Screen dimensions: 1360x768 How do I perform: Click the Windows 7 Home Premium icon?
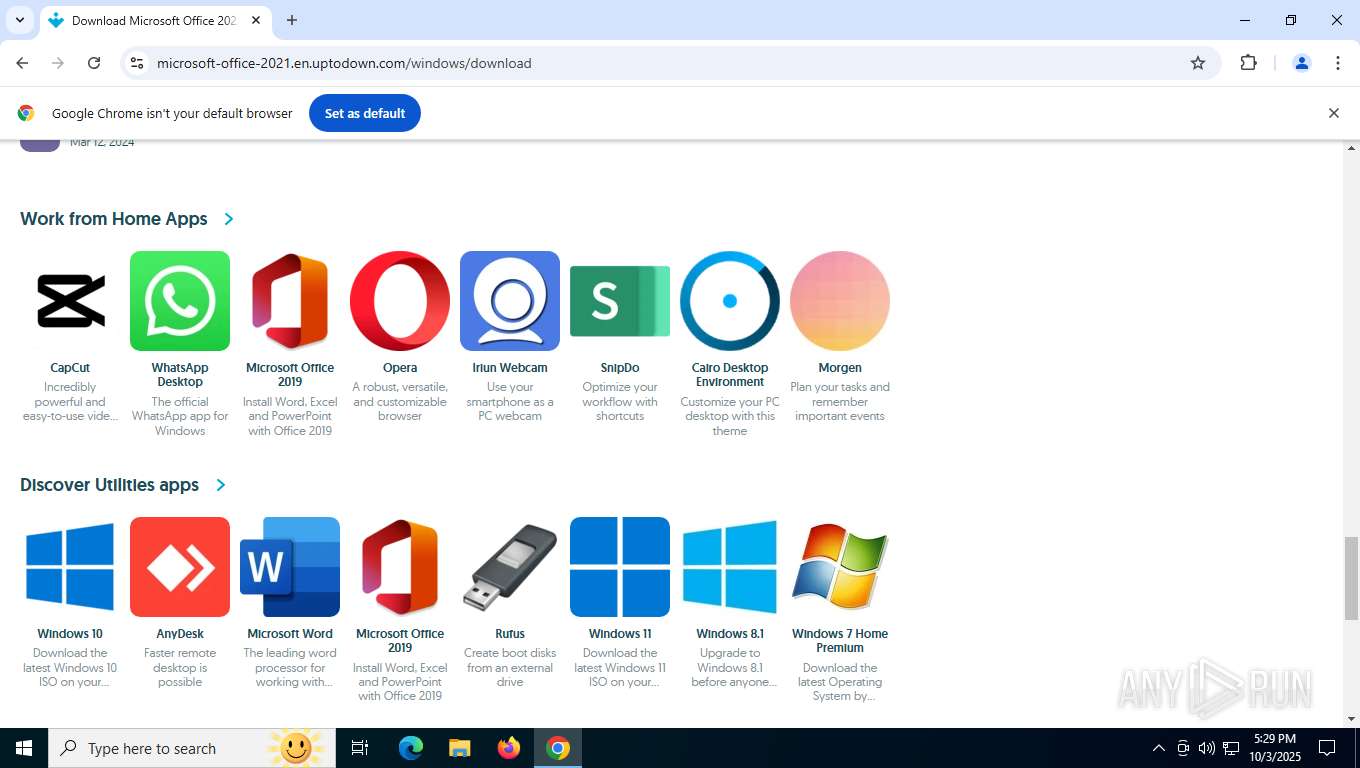(x=840, y=567)
